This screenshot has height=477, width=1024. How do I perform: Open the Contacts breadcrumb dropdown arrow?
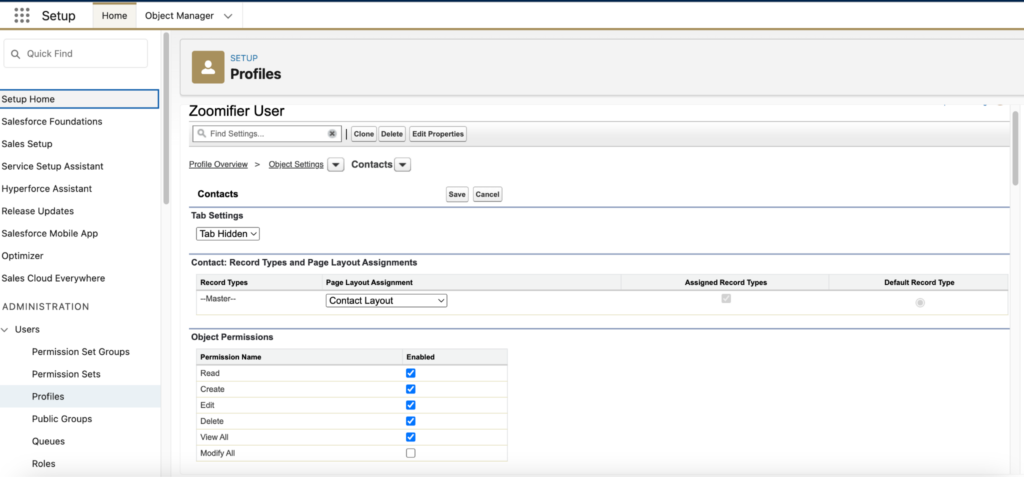tap(403, 165)
